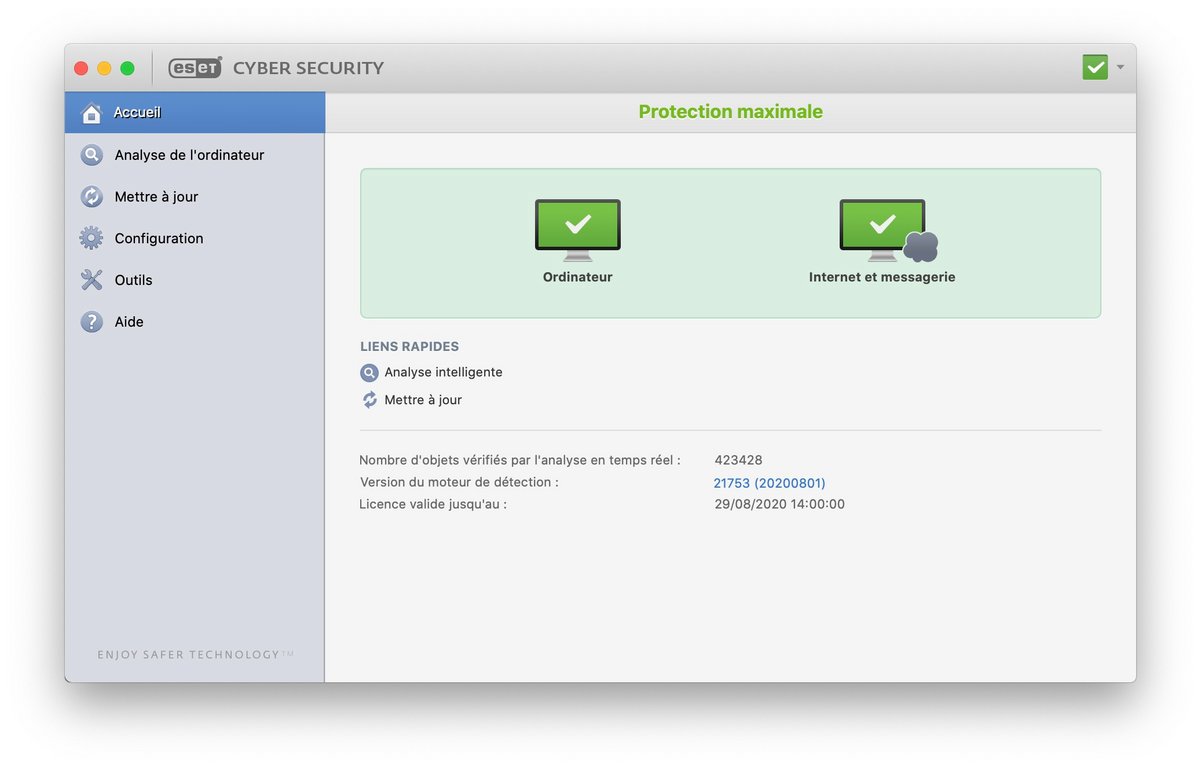Expand the dropdown arrow next to status checkmark

[x=1121, y=67]
